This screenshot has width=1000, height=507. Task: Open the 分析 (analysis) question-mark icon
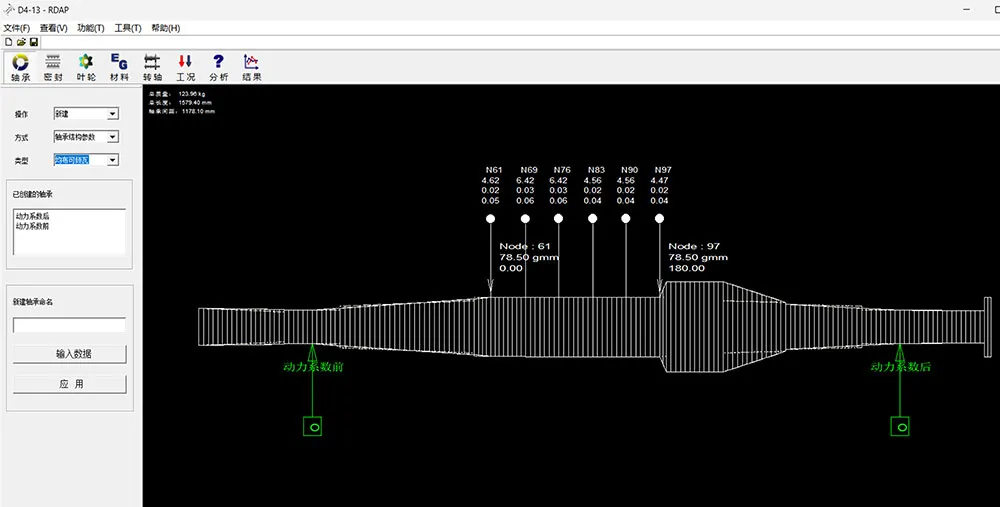tap(218, 67)
